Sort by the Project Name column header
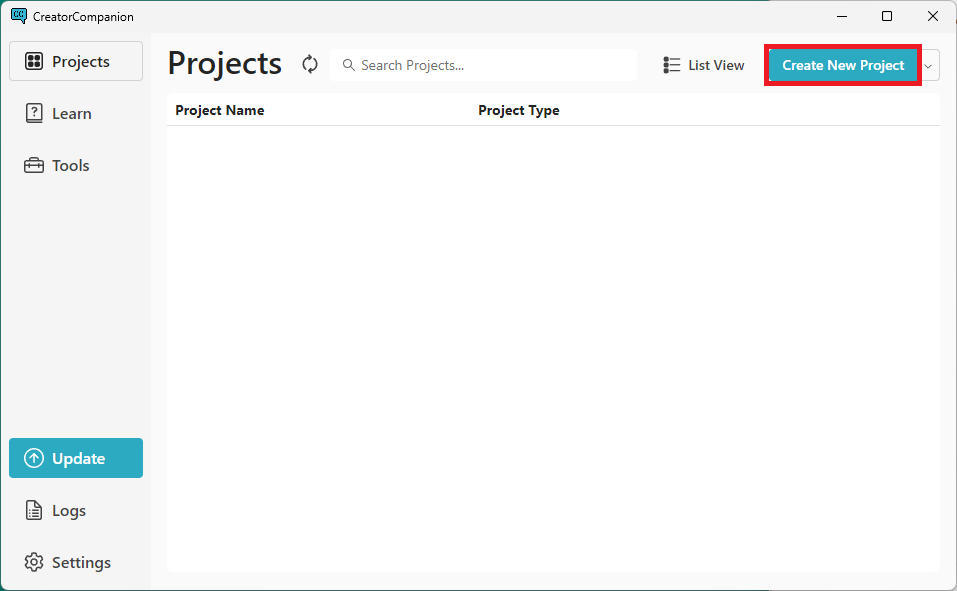 click(x=220, y=111)
